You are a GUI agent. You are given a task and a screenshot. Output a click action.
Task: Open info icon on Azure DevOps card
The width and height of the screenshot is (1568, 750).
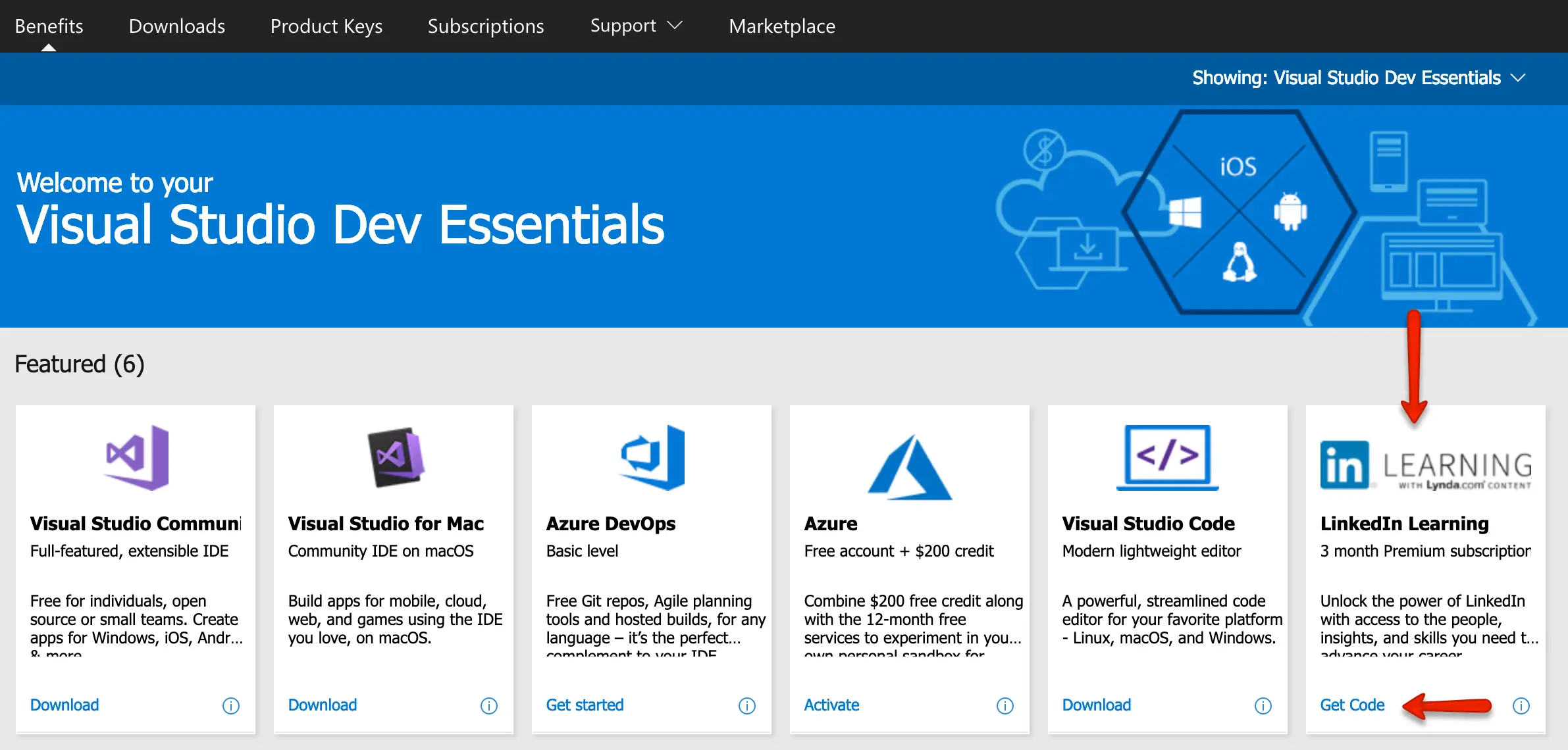[747, 706]
